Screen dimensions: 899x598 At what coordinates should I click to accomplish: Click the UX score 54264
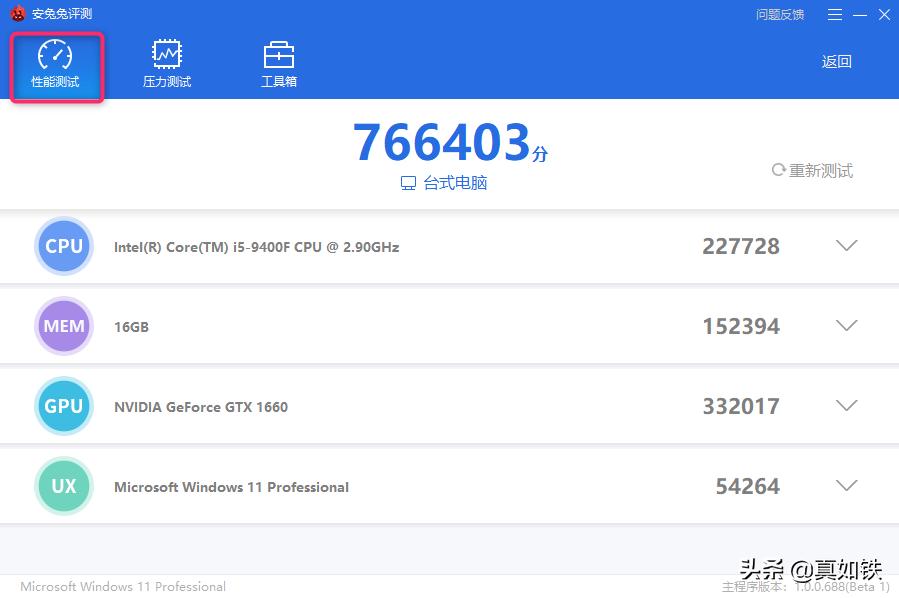[x=748, y=486]
